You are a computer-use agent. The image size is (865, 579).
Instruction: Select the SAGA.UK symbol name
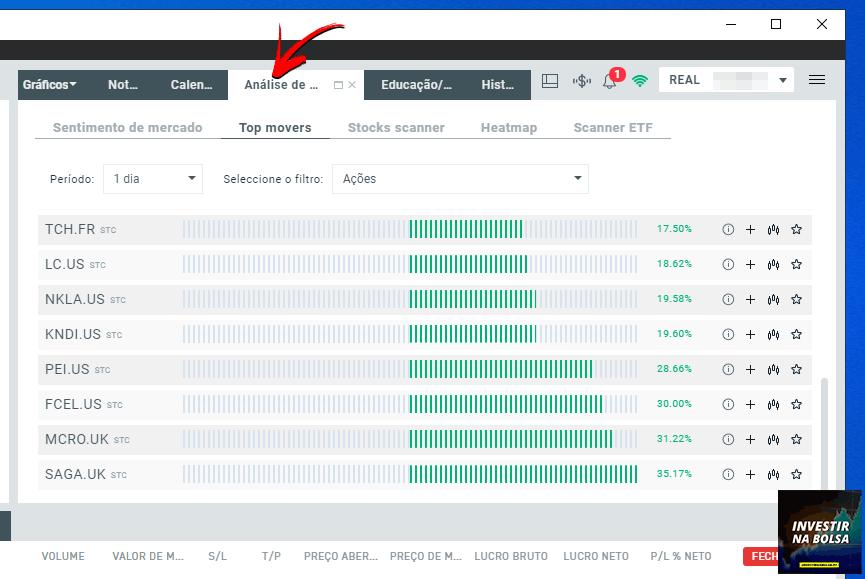point(75,474)
